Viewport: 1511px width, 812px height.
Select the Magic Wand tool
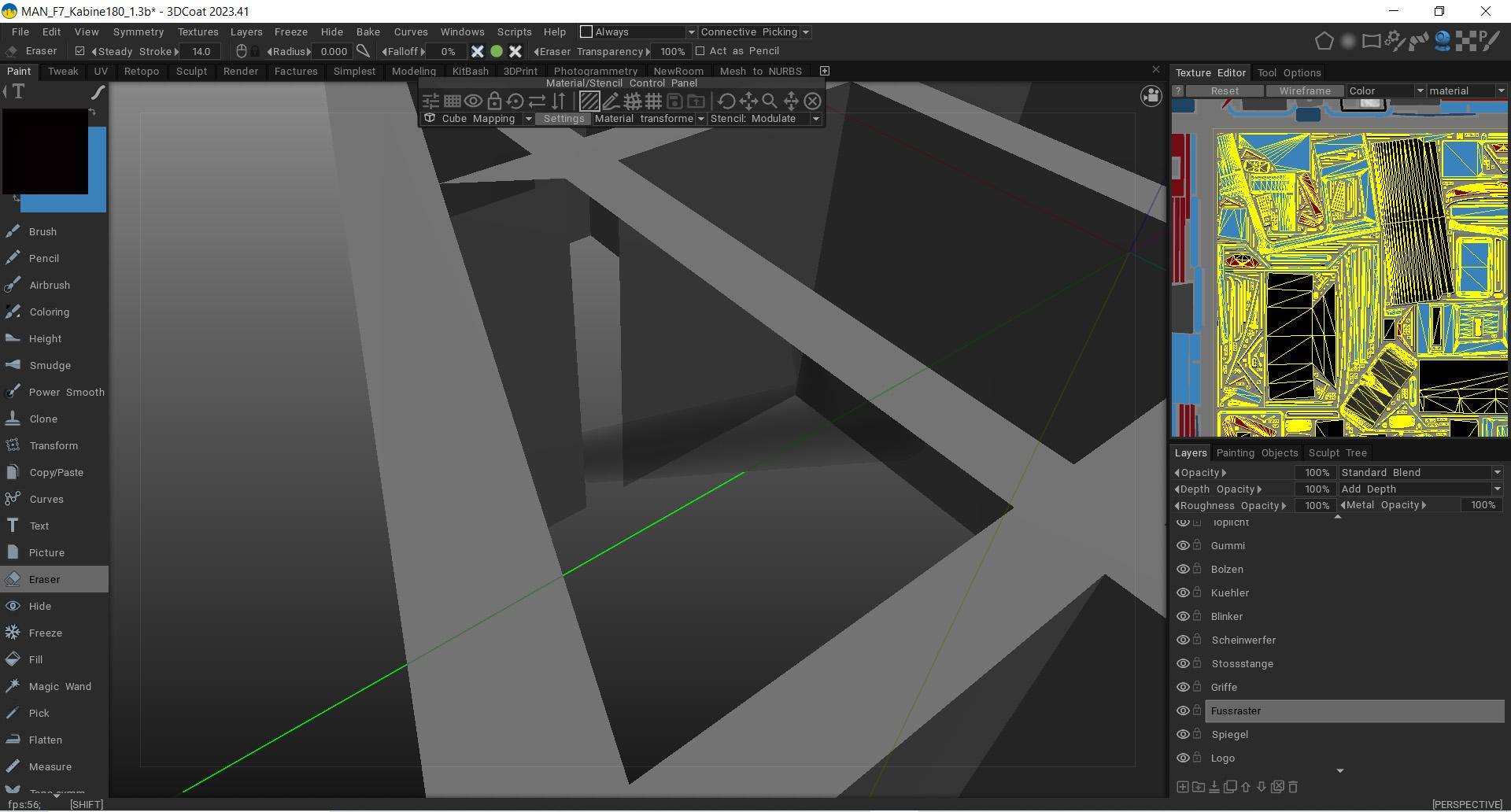pos(59,686)
